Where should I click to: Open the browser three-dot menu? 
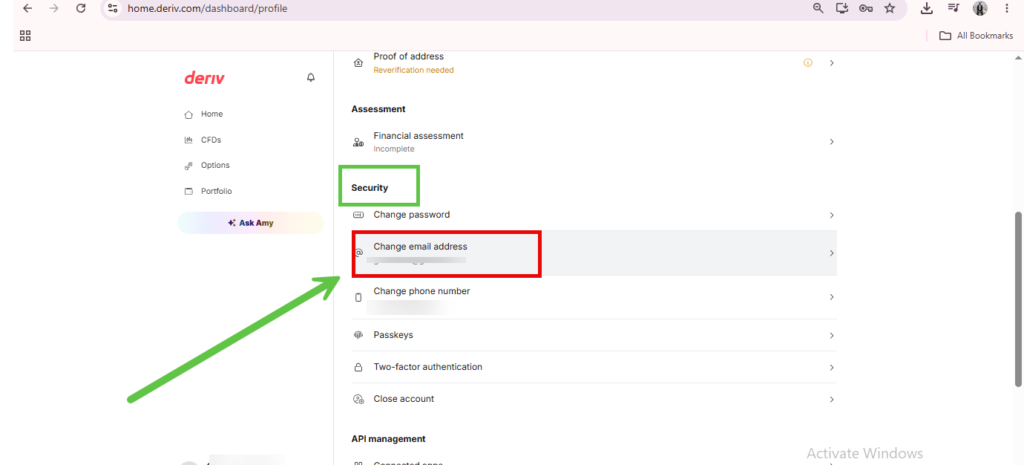click(x=1006, y=8)
